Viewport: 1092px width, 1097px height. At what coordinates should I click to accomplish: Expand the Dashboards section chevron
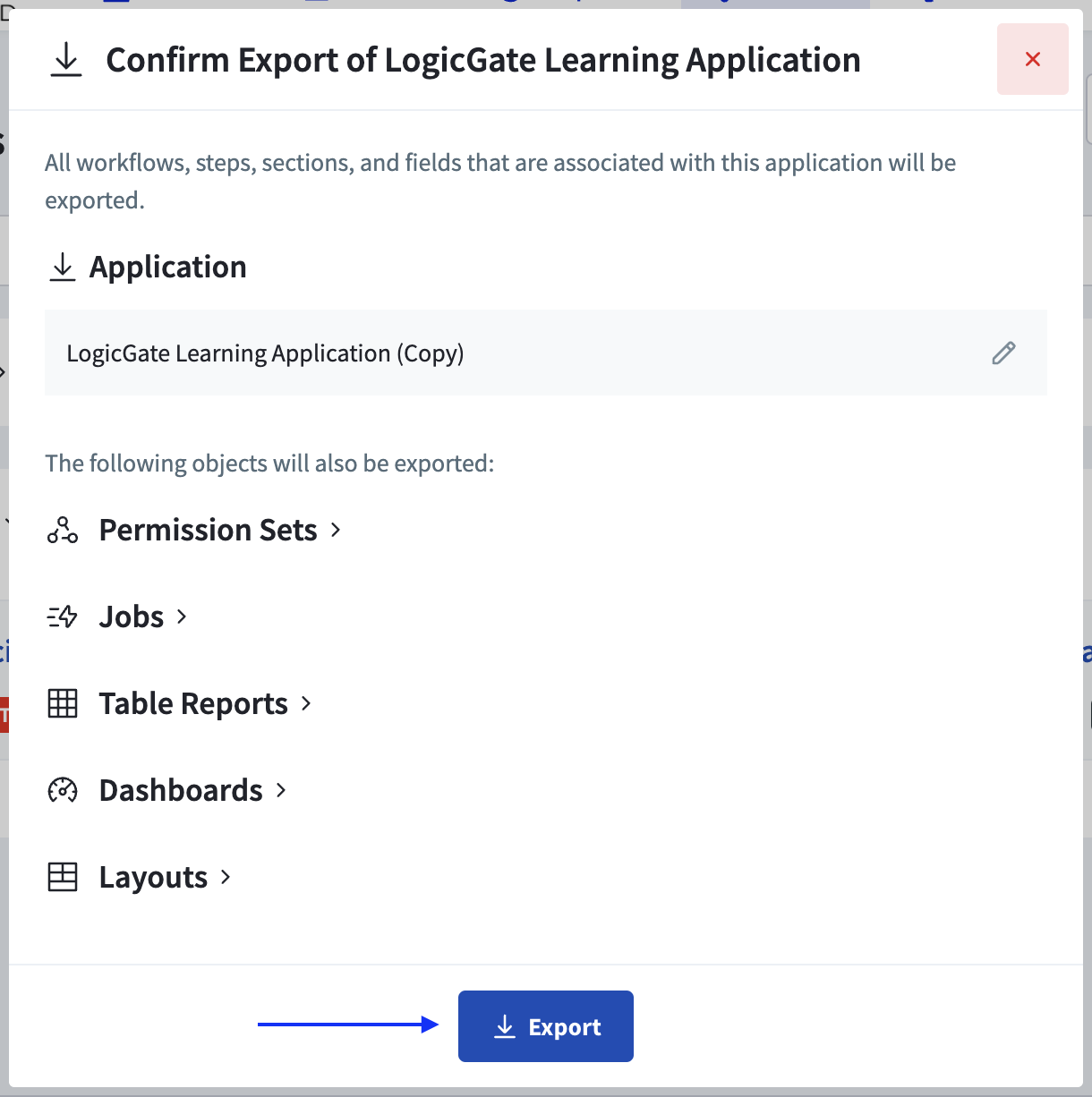point(281,790)
